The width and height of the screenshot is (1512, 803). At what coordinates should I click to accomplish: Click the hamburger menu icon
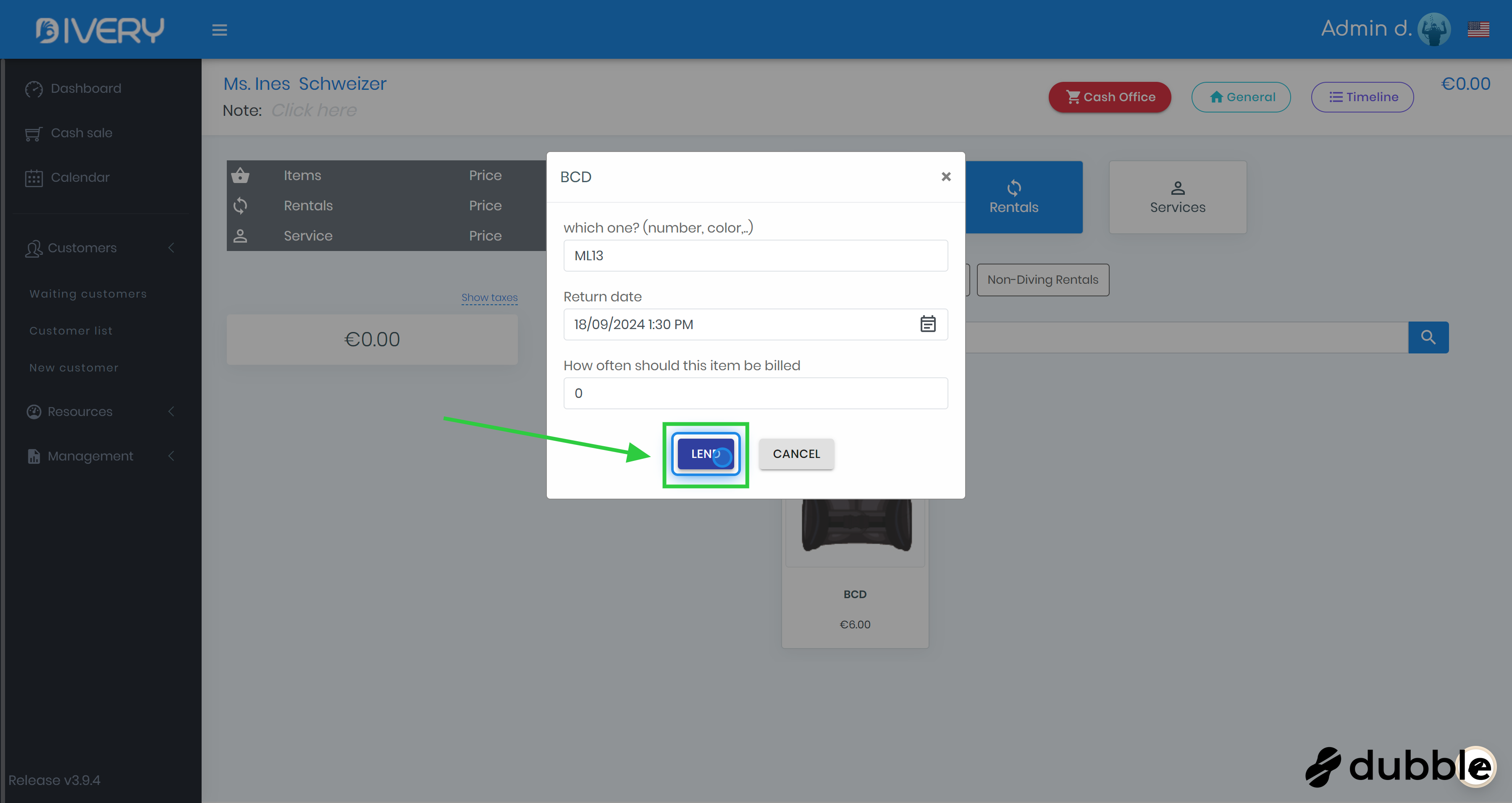pos(220,30)
